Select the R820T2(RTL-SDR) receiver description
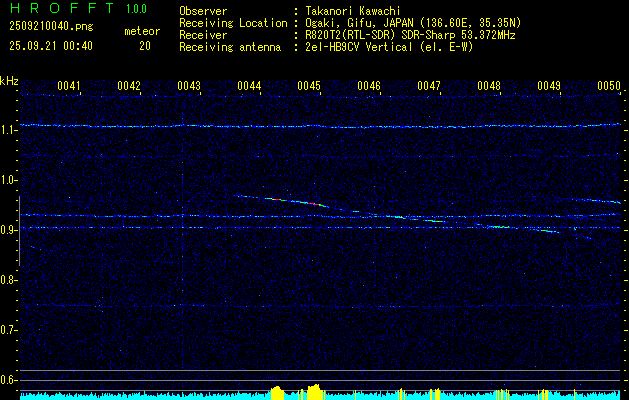The width and height of the screenshot is (629, 400). tap(410, 35)
